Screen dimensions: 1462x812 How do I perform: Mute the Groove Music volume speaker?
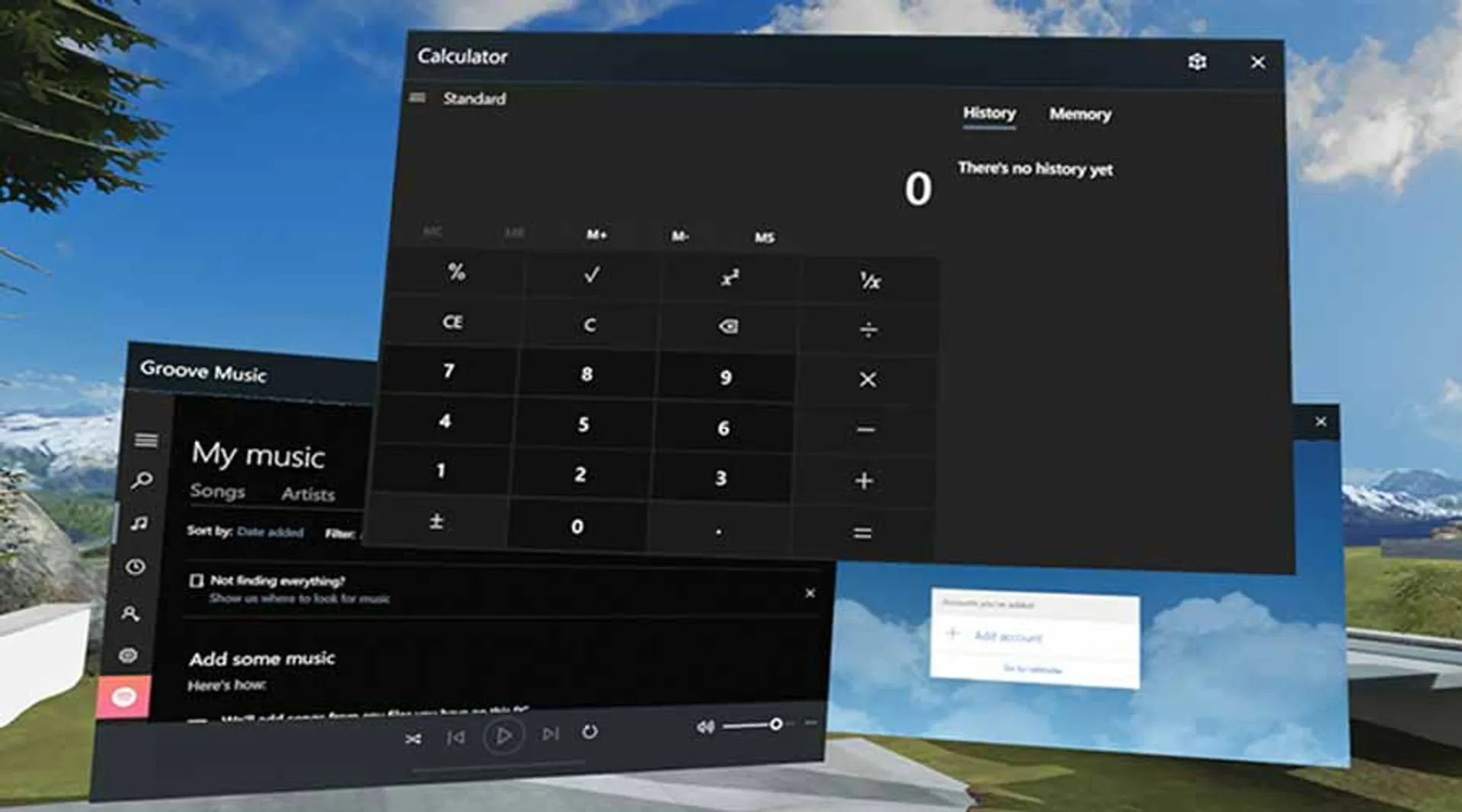coord(705,728)
